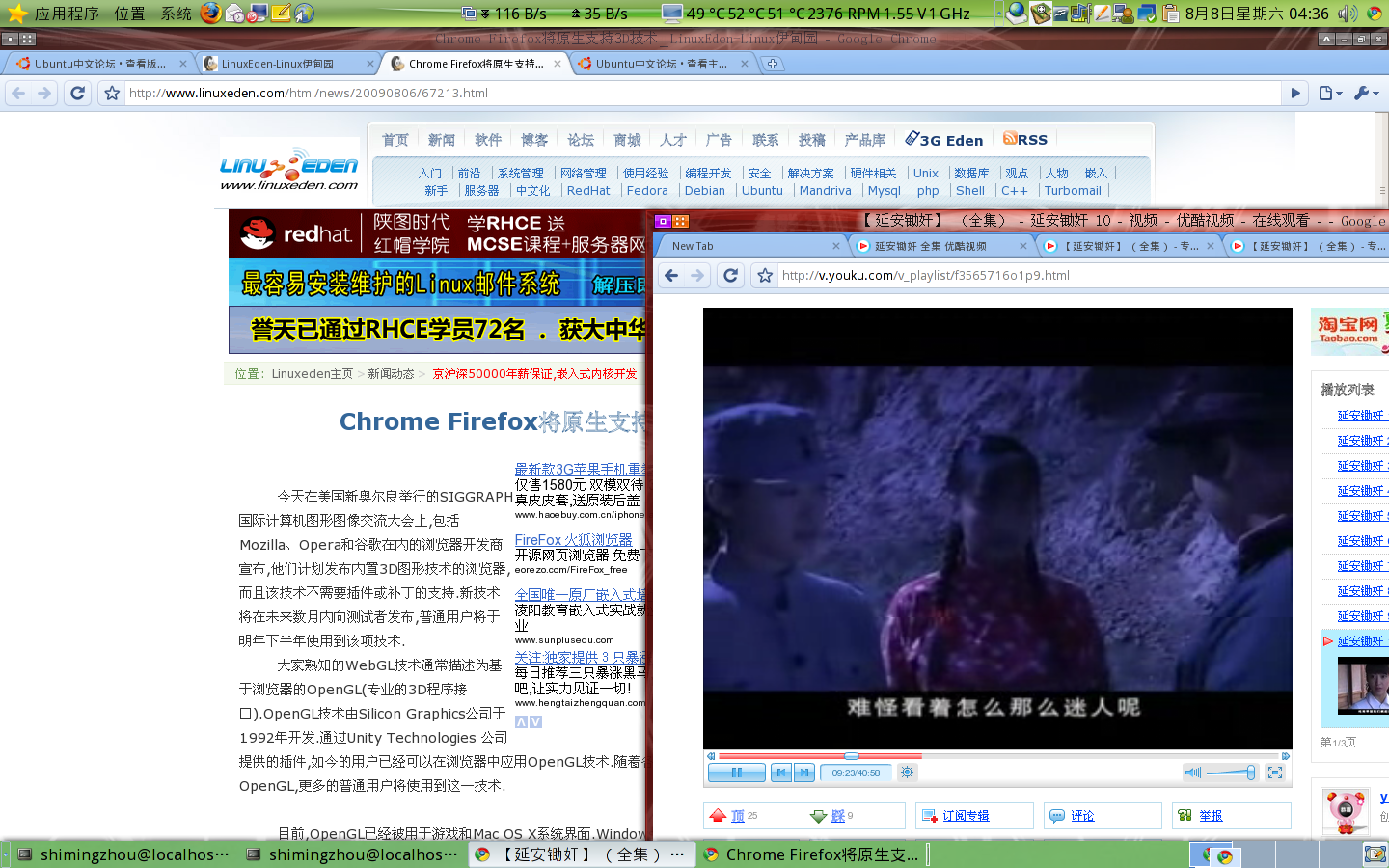Click the current playlist episode thumbnail
The width and height of the screenshot is (1389, 868).
coord(1363,685)
